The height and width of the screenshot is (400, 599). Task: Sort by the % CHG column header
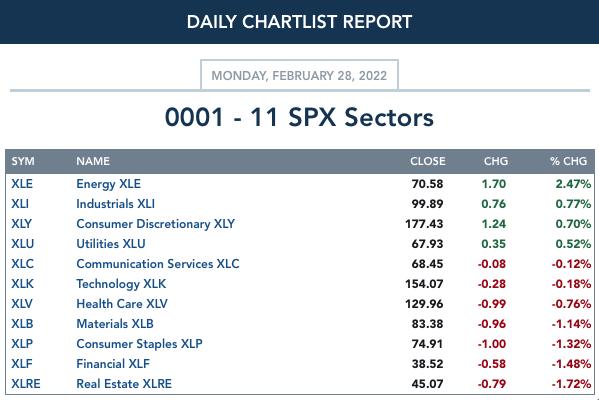point(568,161)
